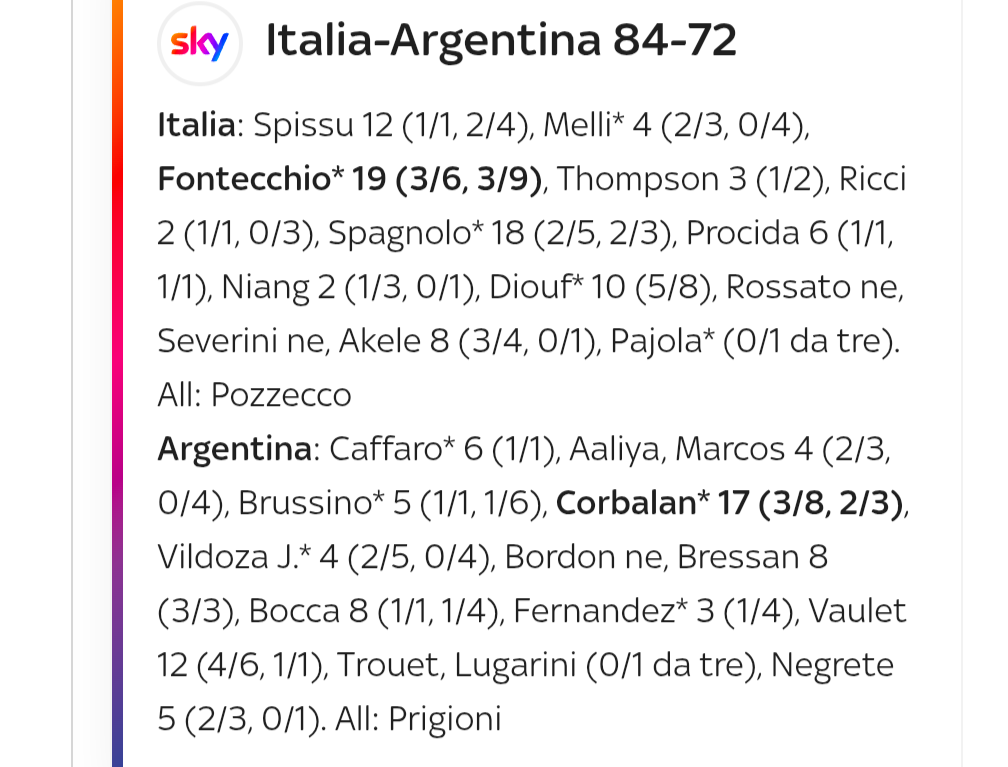
Task: Click the bold Corbalan* 17 stat line
Action: click(730, 503)
